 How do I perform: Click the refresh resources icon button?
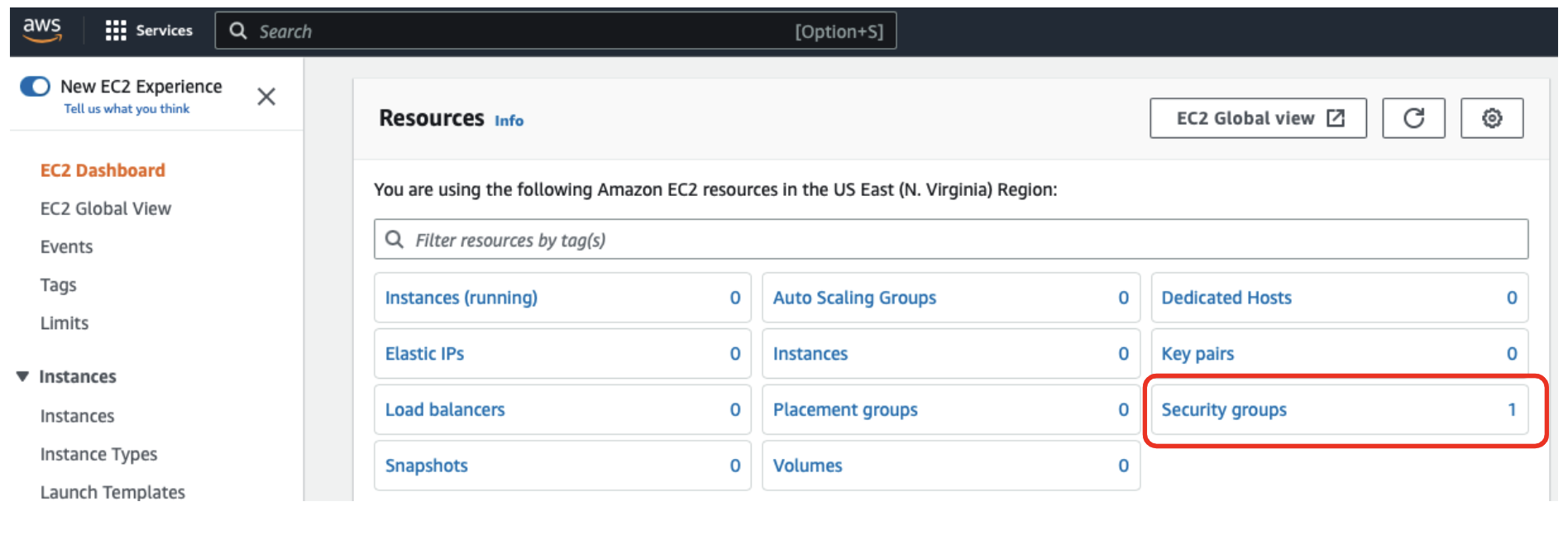pyautogui.click(x=1413, y=118)
